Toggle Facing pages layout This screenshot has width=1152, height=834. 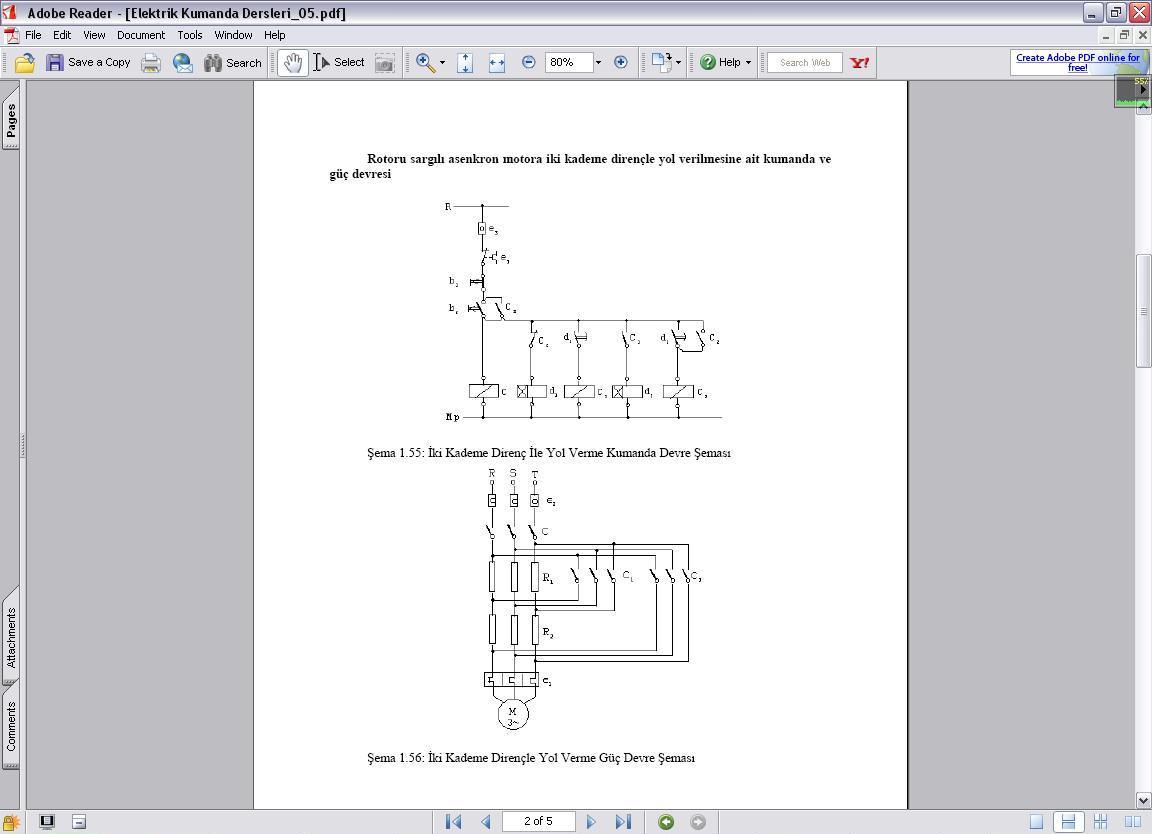[1133, 822]
